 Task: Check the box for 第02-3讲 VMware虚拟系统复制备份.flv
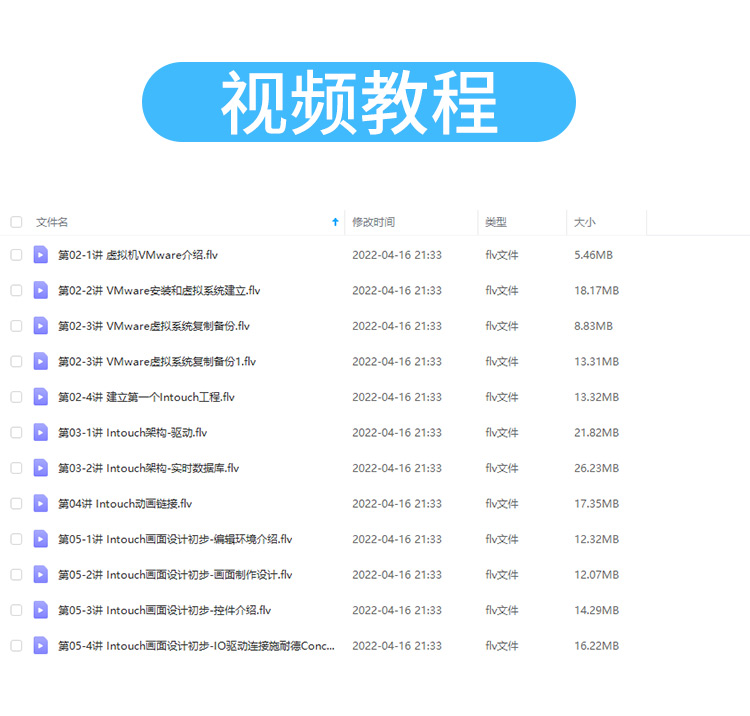(16, 326)
